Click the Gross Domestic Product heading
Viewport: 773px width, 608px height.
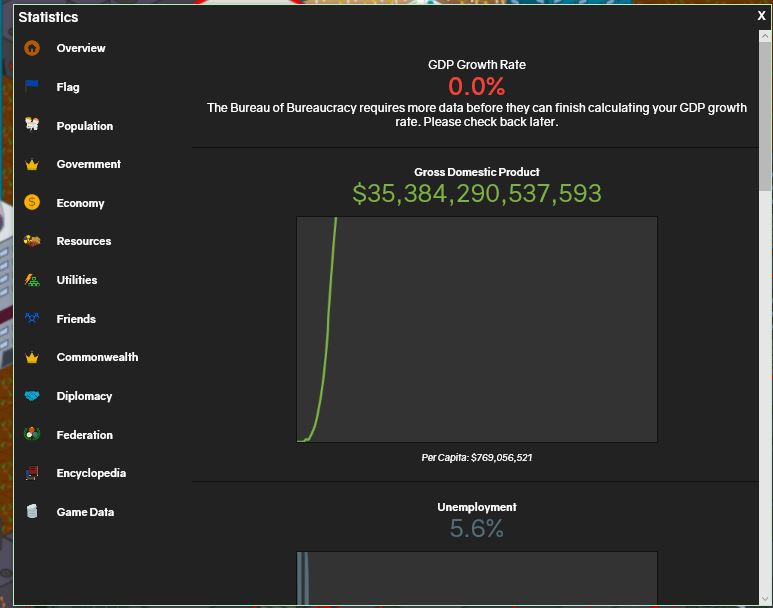477,172
